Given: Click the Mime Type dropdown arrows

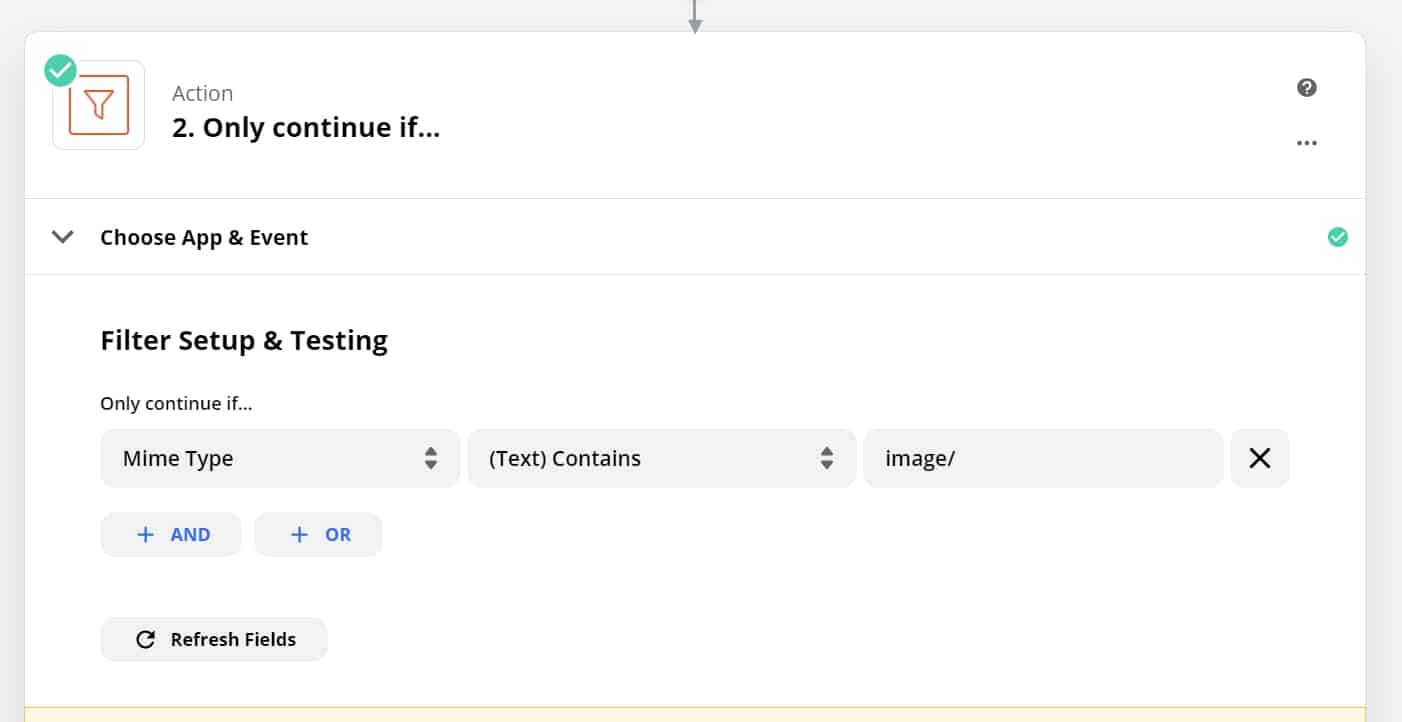Looking at the screenshot, I should (431, 458).
